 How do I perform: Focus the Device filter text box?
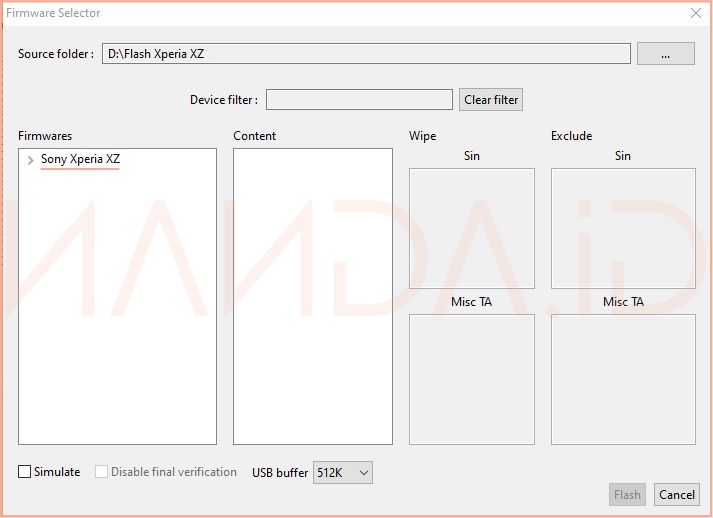358,100
